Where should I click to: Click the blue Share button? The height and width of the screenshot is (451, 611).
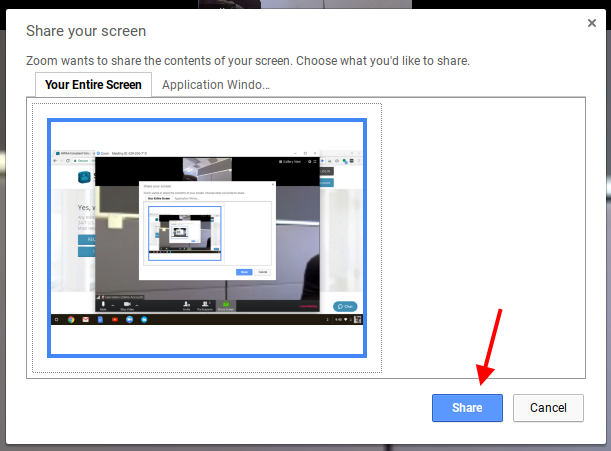click(x=467, y=408)
